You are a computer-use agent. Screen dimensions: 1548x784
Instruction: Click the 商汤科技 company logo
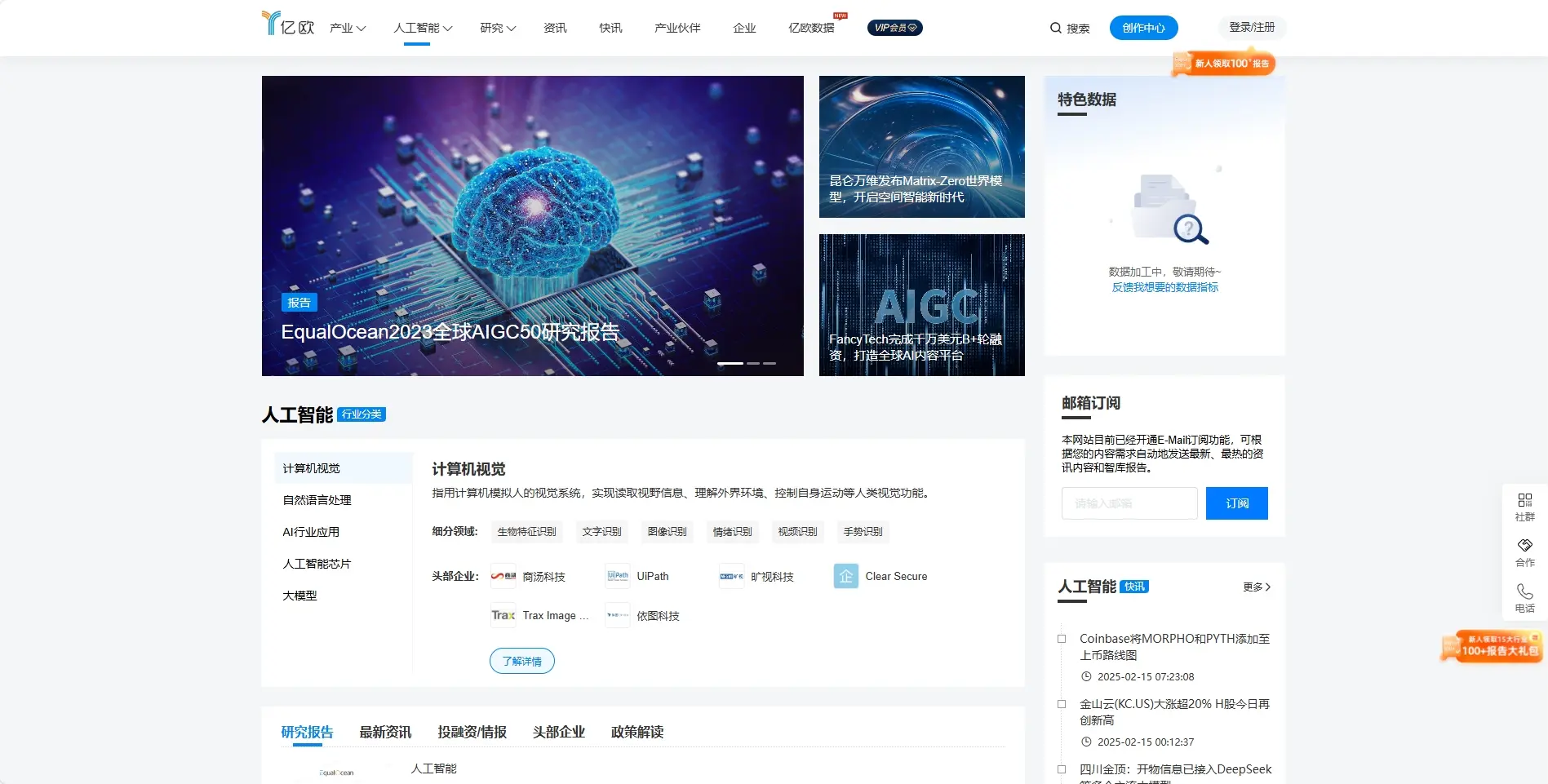click(x=503, y=576)
